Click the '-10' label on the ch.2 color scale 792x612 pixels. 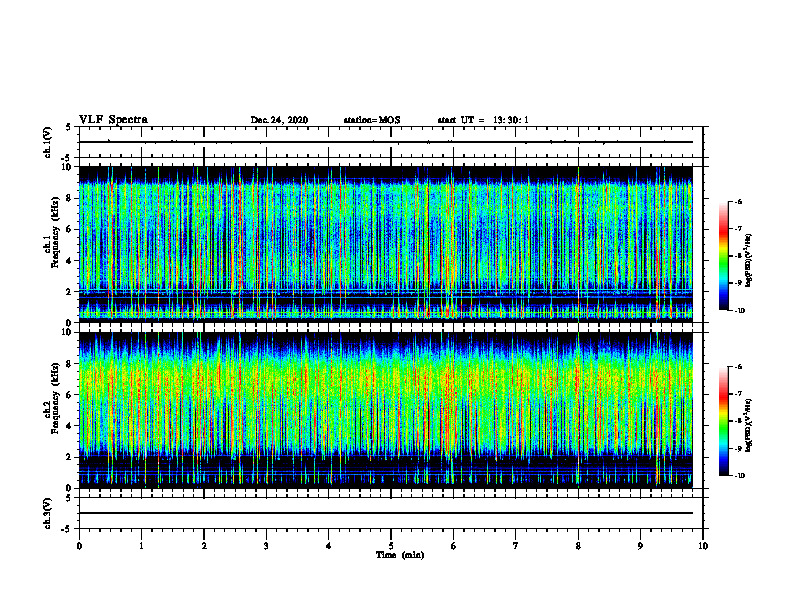click(x=739, y=476)
